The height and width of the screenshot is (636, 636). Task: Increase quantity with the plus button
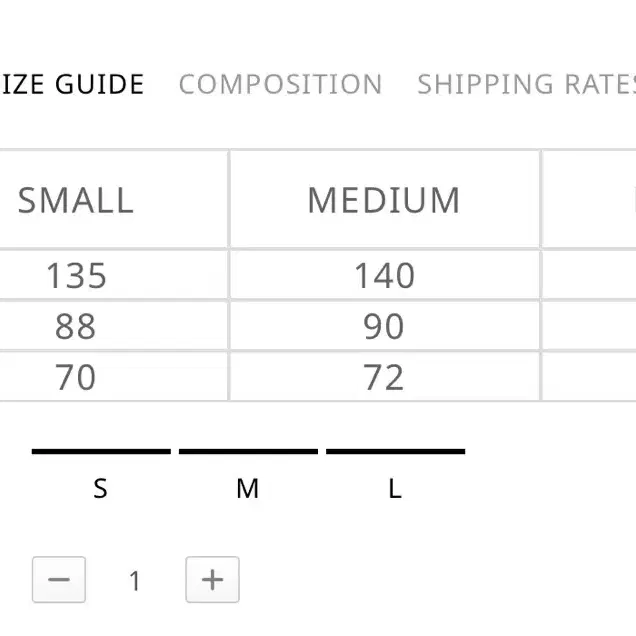pyautogui.click(x=212, y=580)
